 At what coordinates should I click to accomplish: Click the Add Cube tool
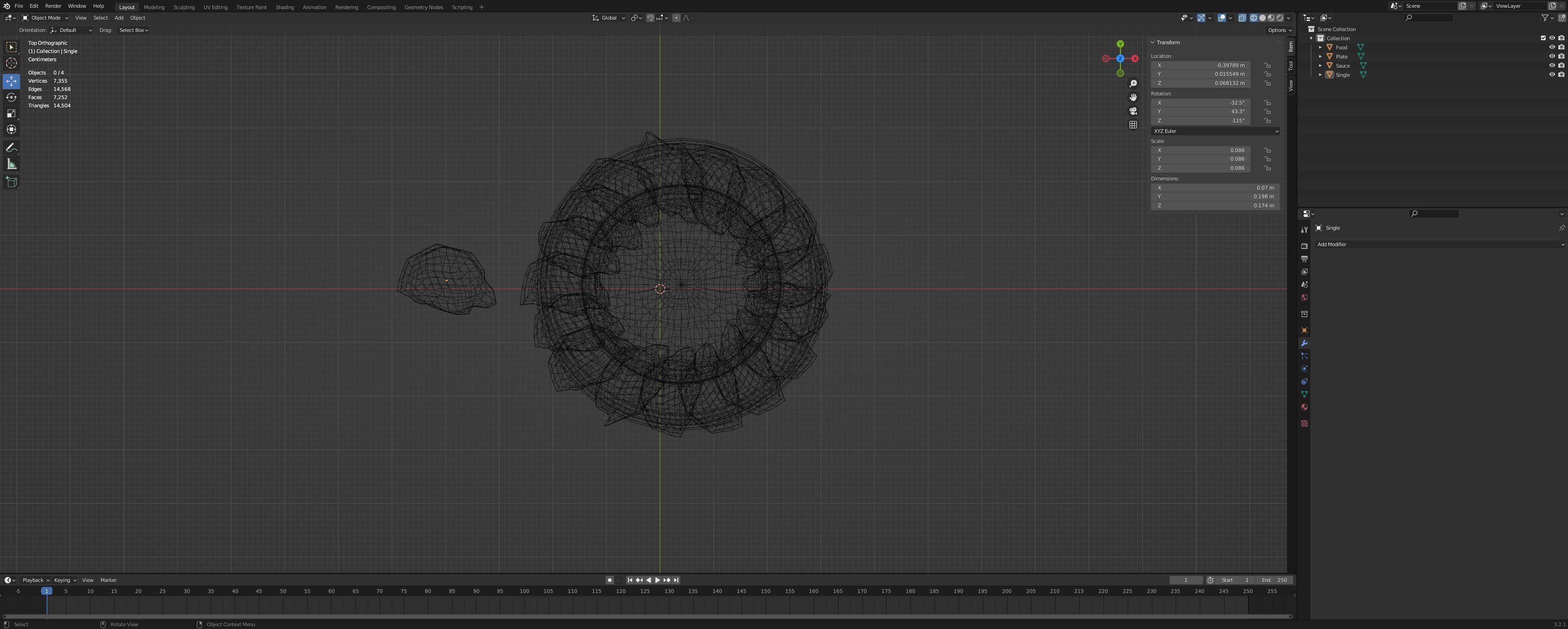[x=11, y=181]
